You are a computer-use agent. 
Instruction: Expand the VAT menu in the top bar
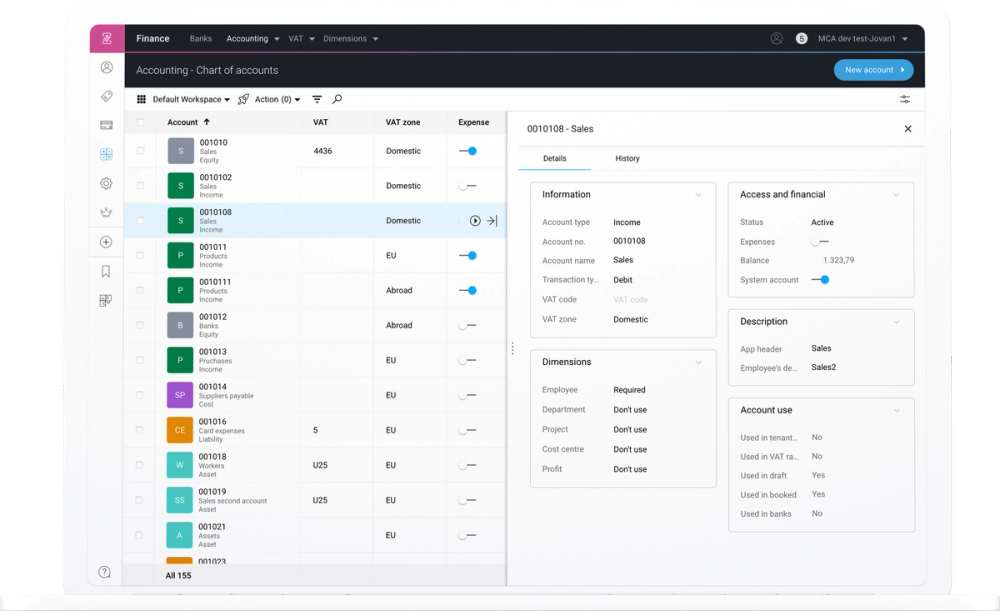pos(300,38)
